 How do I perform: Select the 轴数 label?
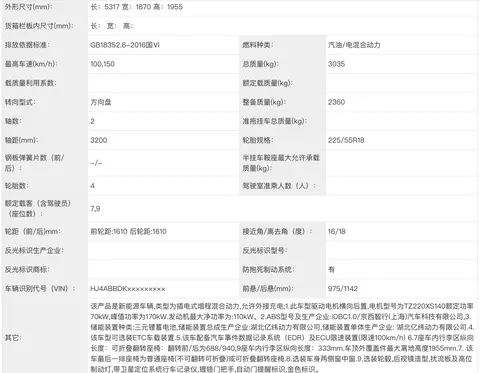13,121
